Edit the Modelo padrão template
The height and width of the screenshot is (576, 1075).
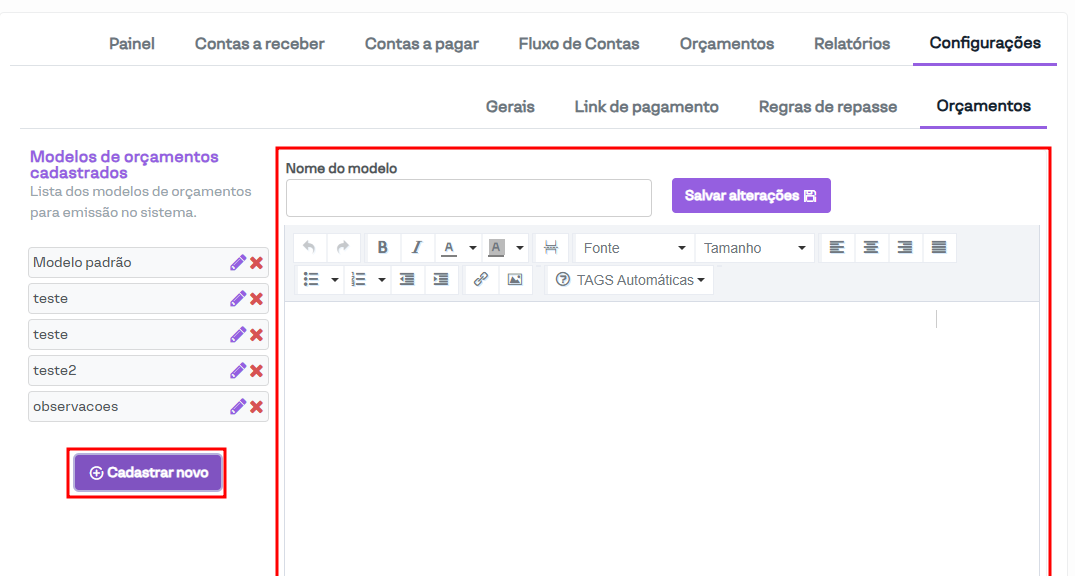(237, 263)
